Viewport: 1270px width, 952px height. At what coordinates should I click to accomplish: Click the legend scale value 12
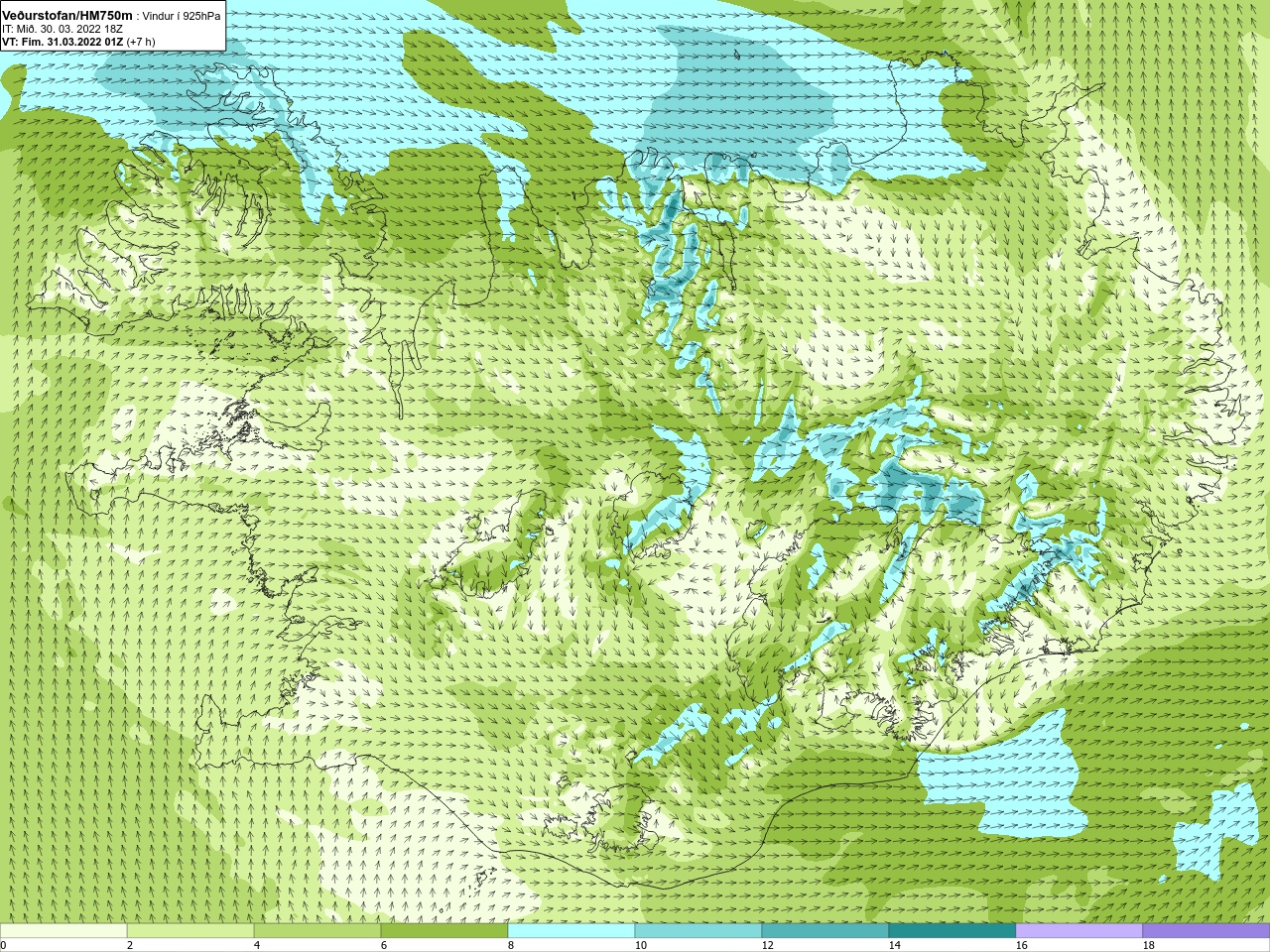(x=767, y=945)
